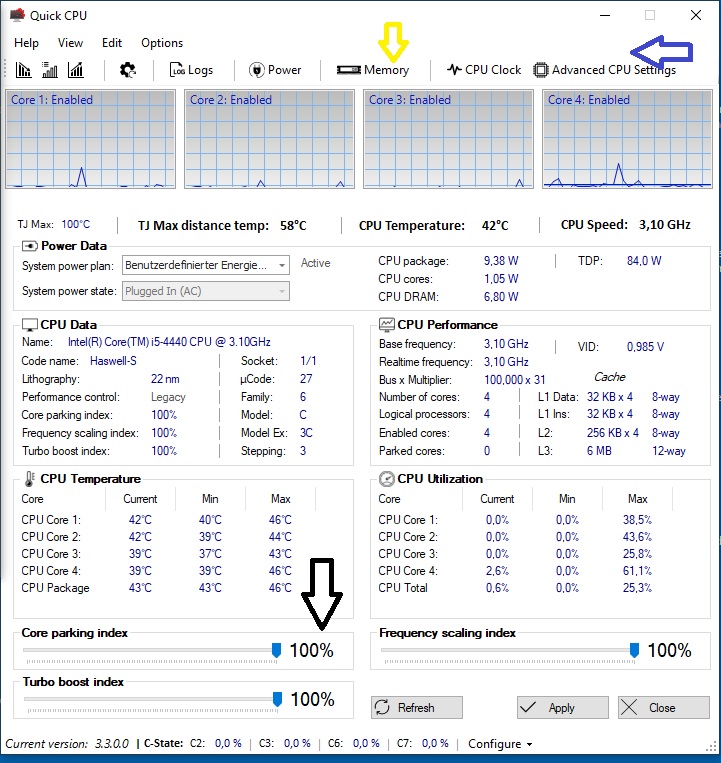Click the window resize grip in status bar
The image size is (721, 763).
[x=711, y=745]
